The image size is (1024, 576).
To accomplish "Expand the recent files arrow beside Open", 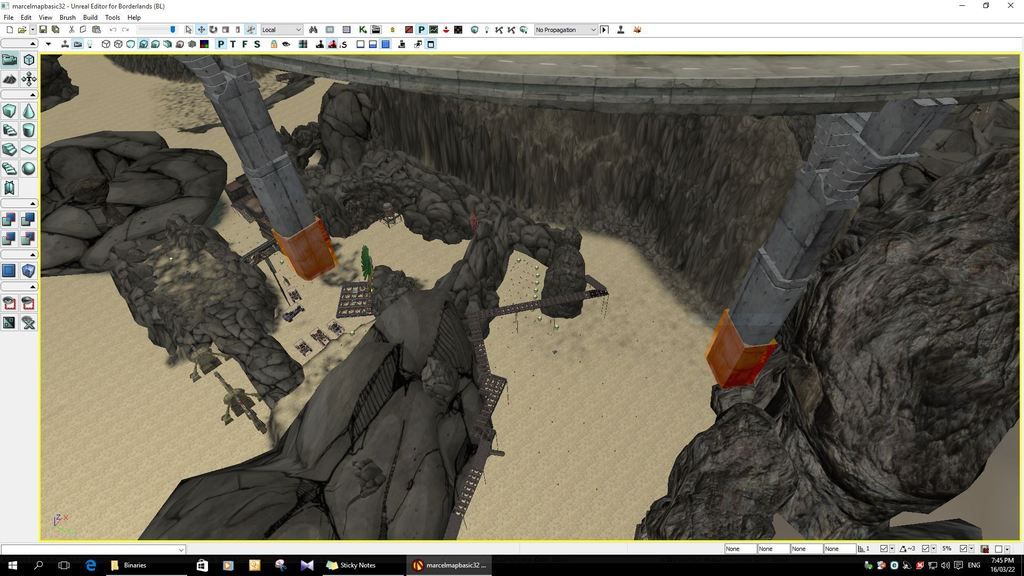I will tap(32, 29).
